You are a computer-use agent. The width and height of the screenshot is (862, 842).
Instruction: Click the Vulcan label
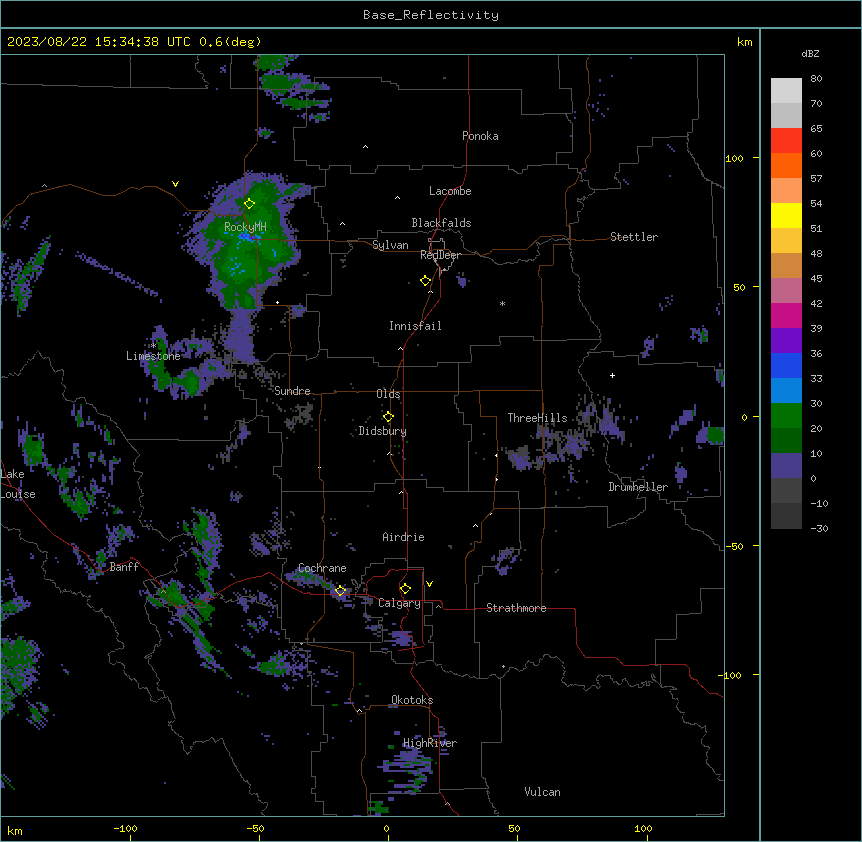[542, 792]
